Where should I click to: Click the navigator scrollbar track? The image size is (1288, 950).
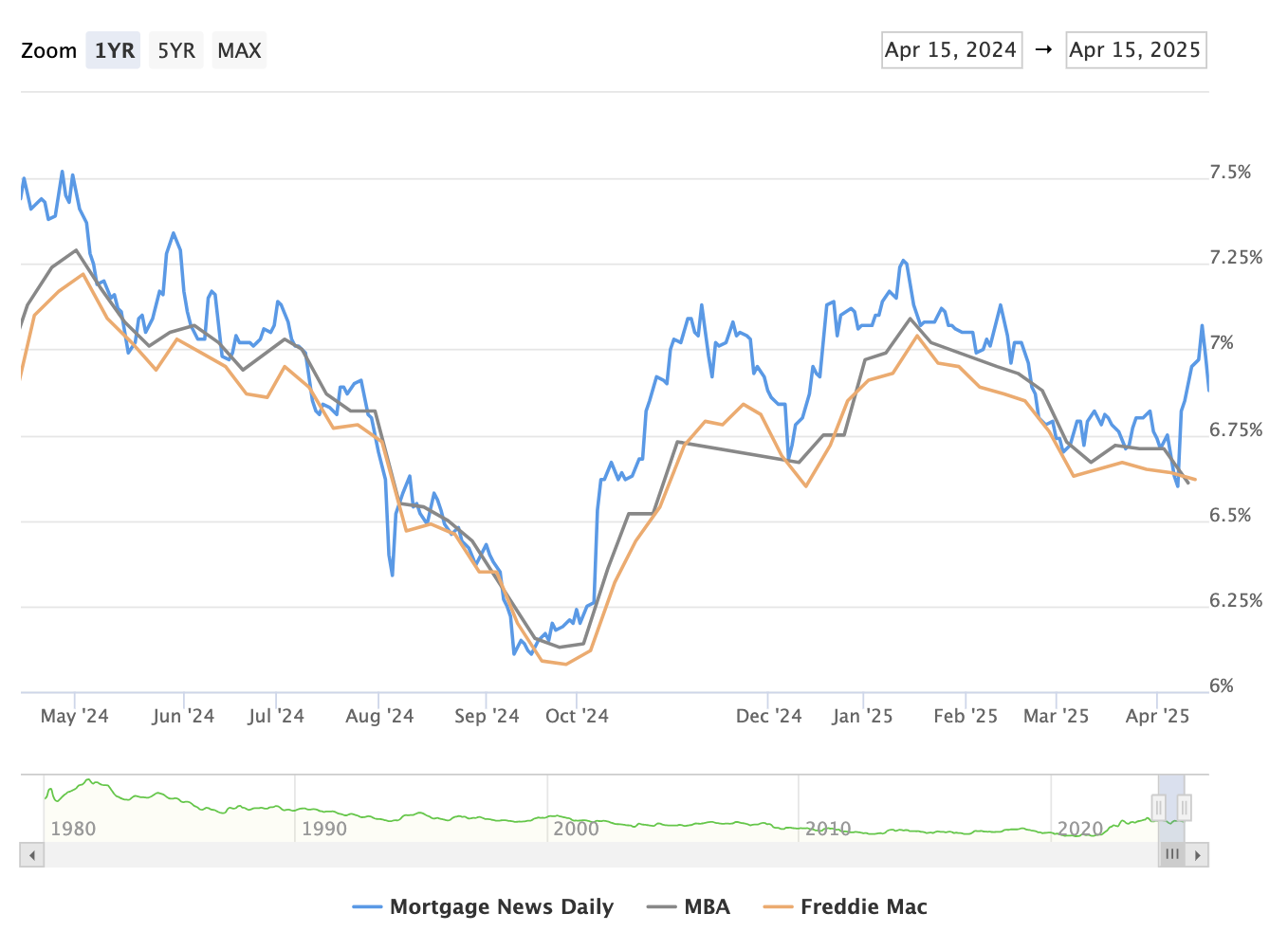point(601,855)
